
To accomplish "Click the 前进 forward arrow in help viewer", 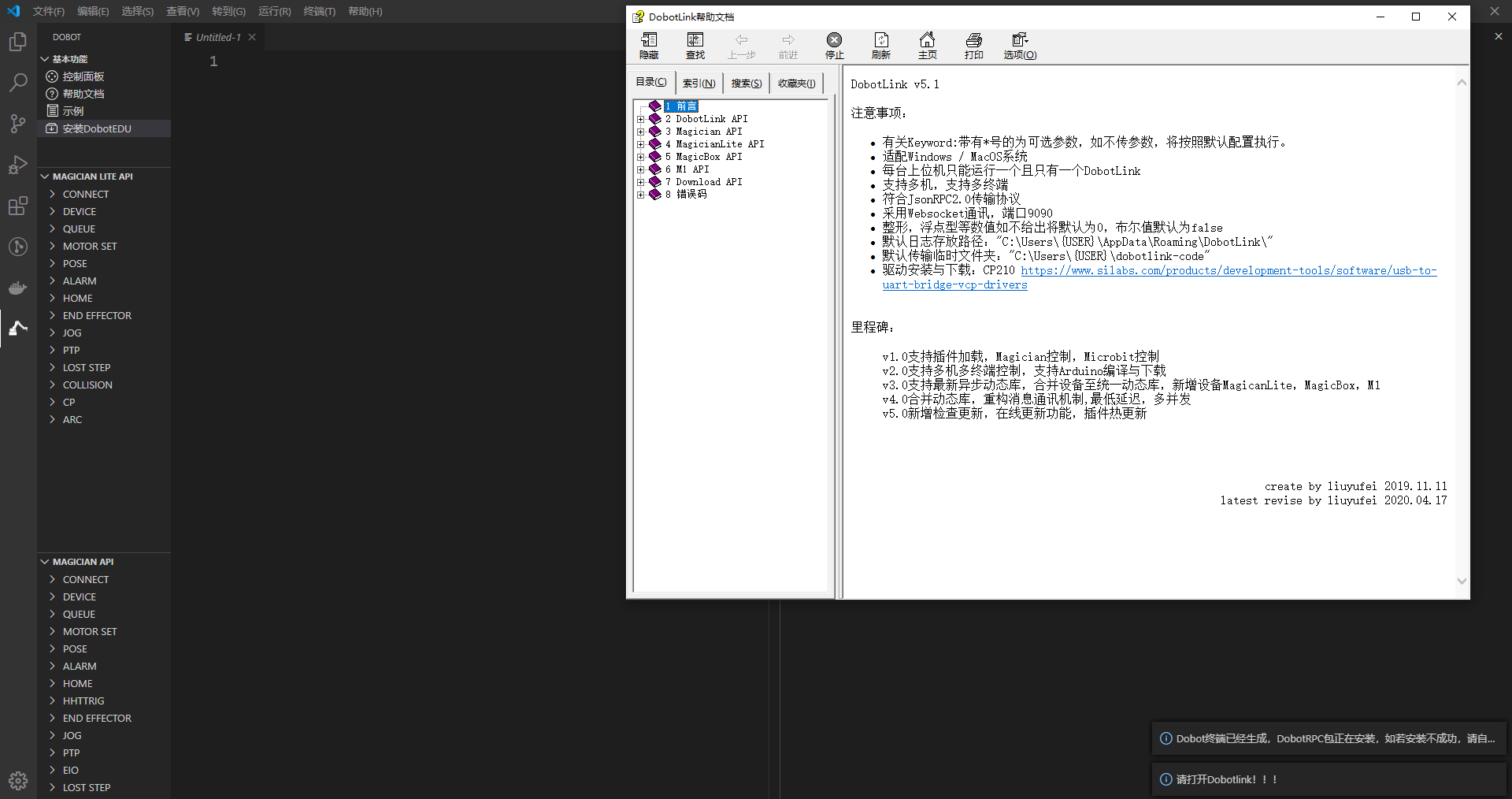I will point(788,46).
